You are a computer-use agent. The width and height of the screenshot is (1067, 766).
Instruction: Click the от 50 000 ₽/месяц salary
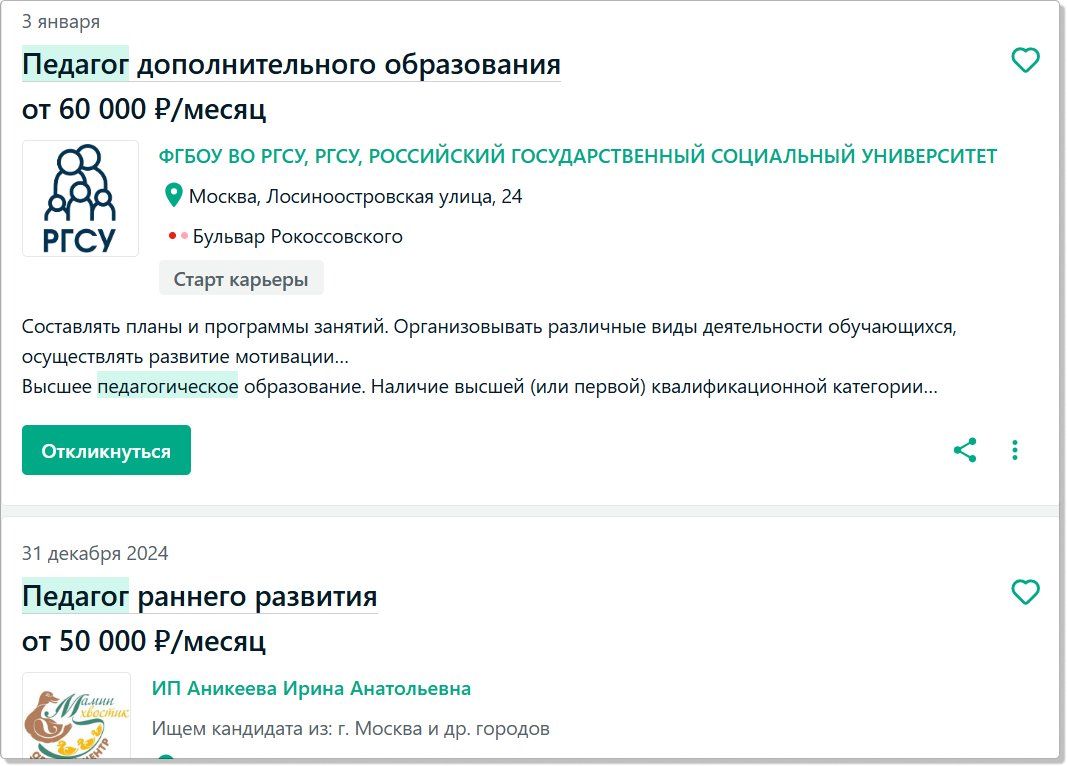click(x=144, y=642)
